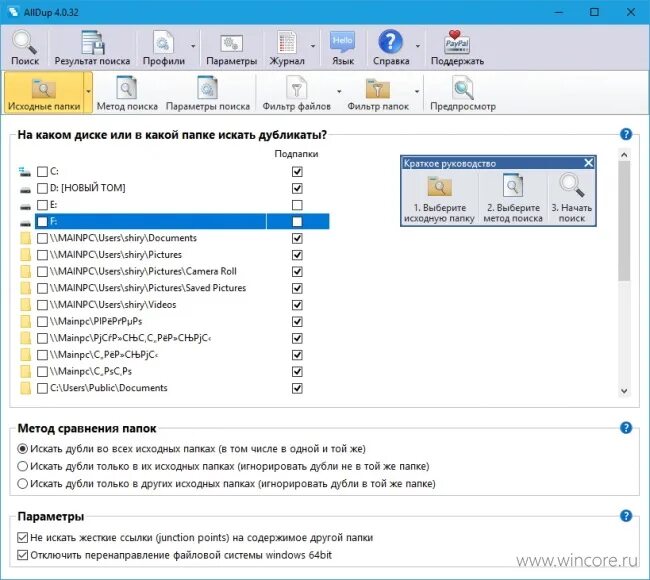Switch to Параметры поиска tab
Image resolution: width=650 pixels, height=580 pixels.
(208, 92)
